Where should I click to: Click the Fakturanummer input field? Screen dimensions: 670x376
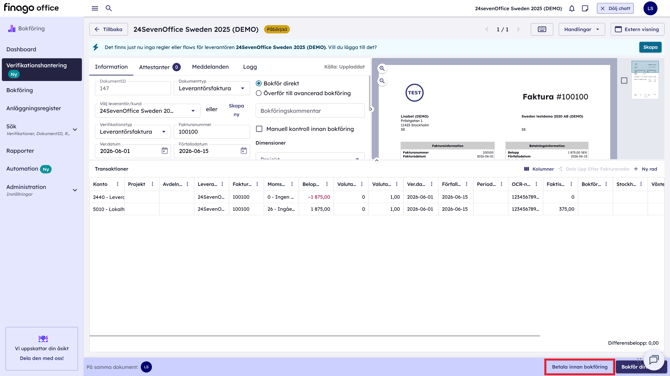coord(212,132)
